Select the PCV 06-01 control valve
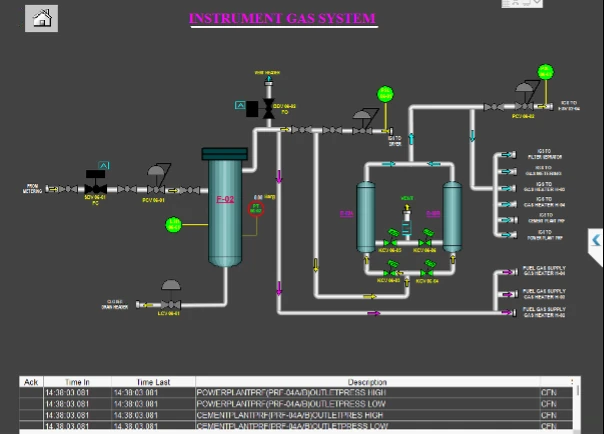604x434 pixels. click(x=158, y=180)
